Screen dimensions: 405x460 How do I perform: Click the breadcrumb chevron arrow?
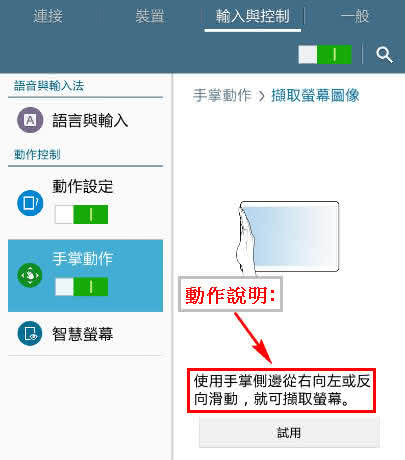pyautogui.click(x=262, y=96)
